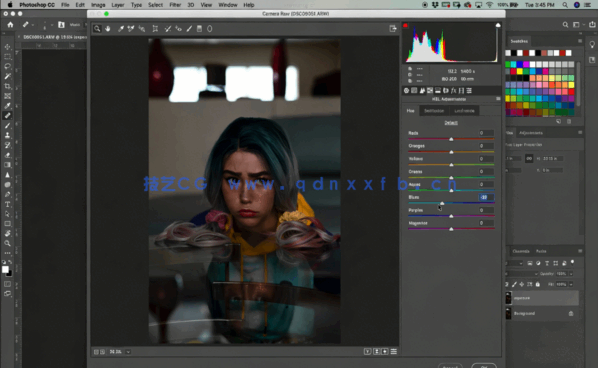Image resolution: width=598 pixels, height=368 pixels.
Task: Click the Photoshop search icon at top right
Action: pos(565,25)
